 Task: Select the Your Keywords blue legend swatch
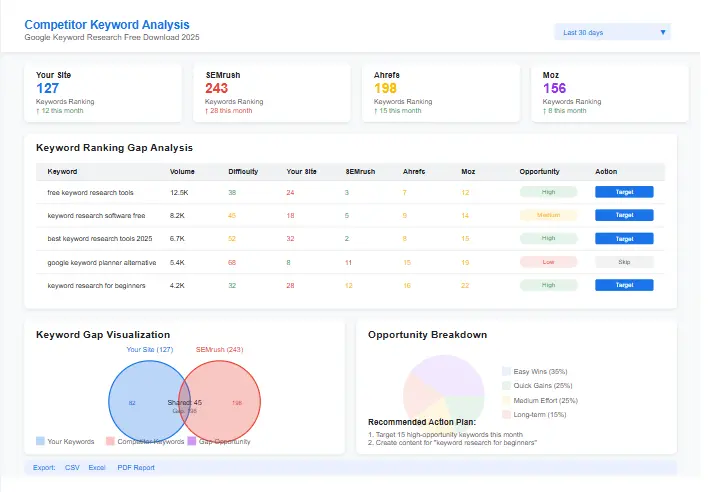coord(40,441)
